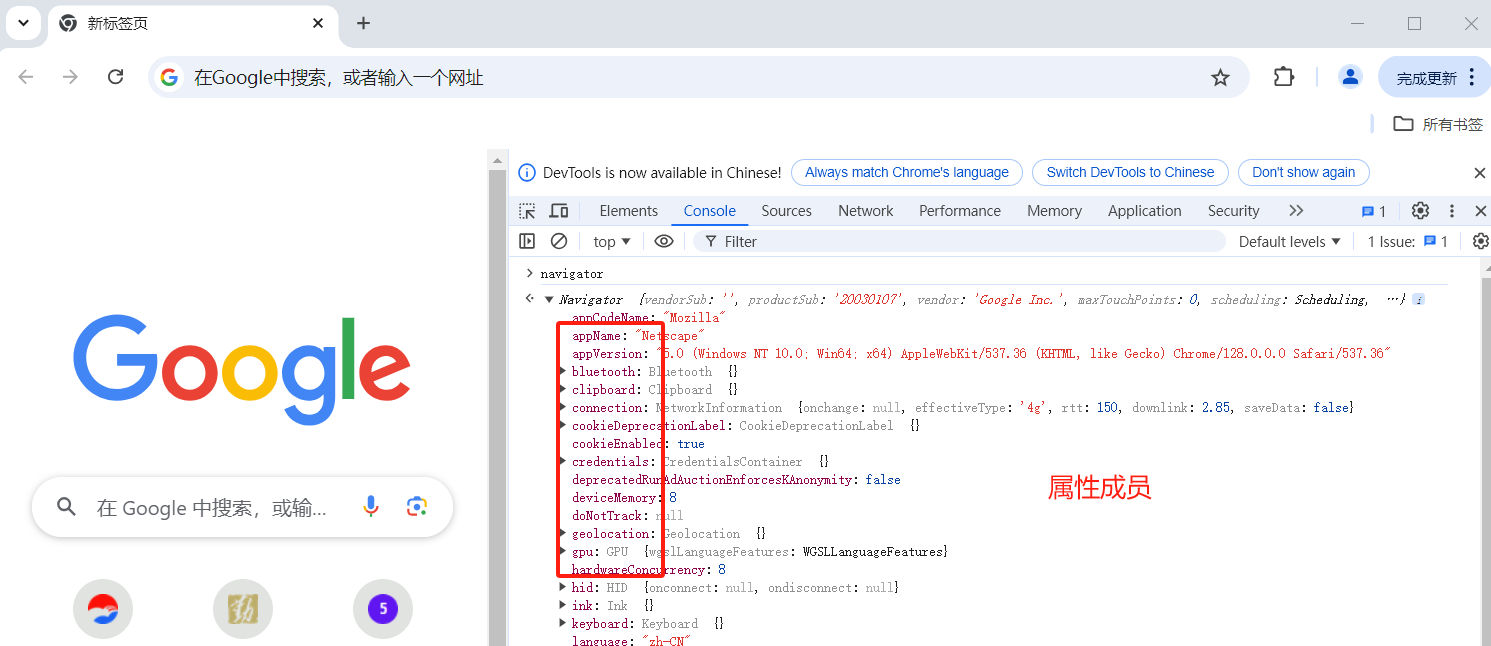Screen dimensions: 1491x646
Task: Switch to the Console tab
Action: coord(710,211)
